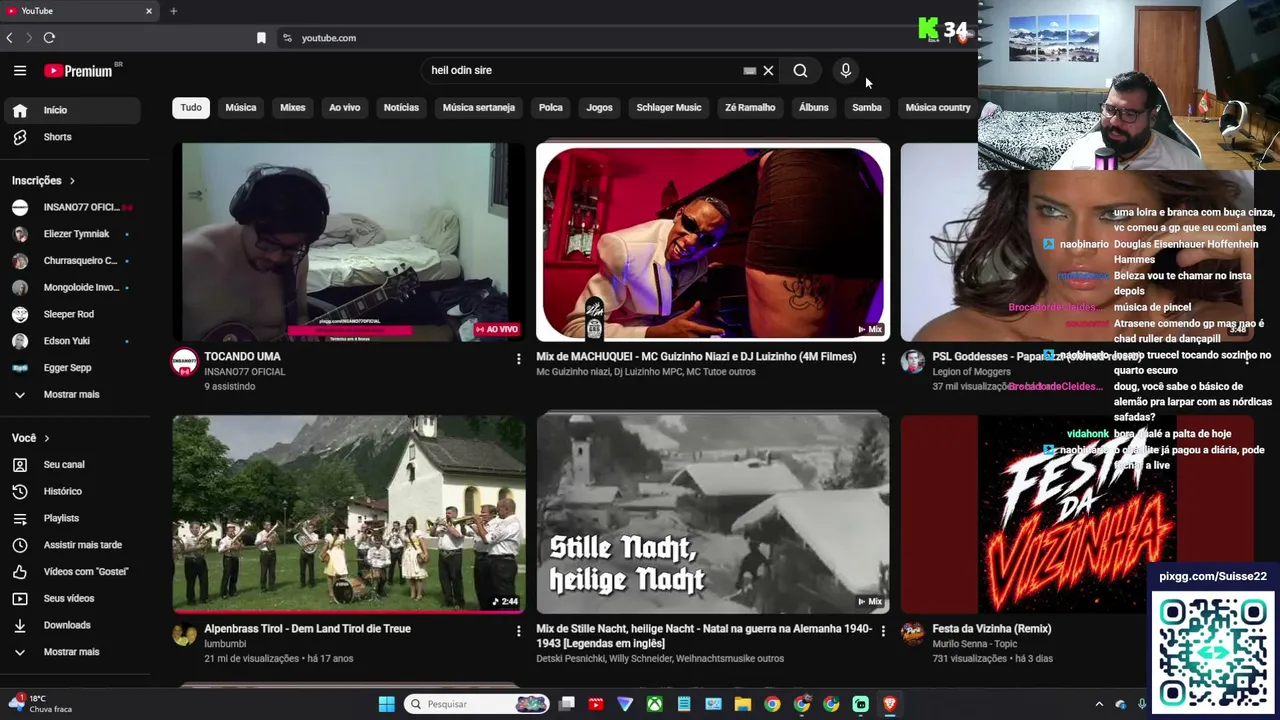Filter by Notícias chip

point(401,108)
